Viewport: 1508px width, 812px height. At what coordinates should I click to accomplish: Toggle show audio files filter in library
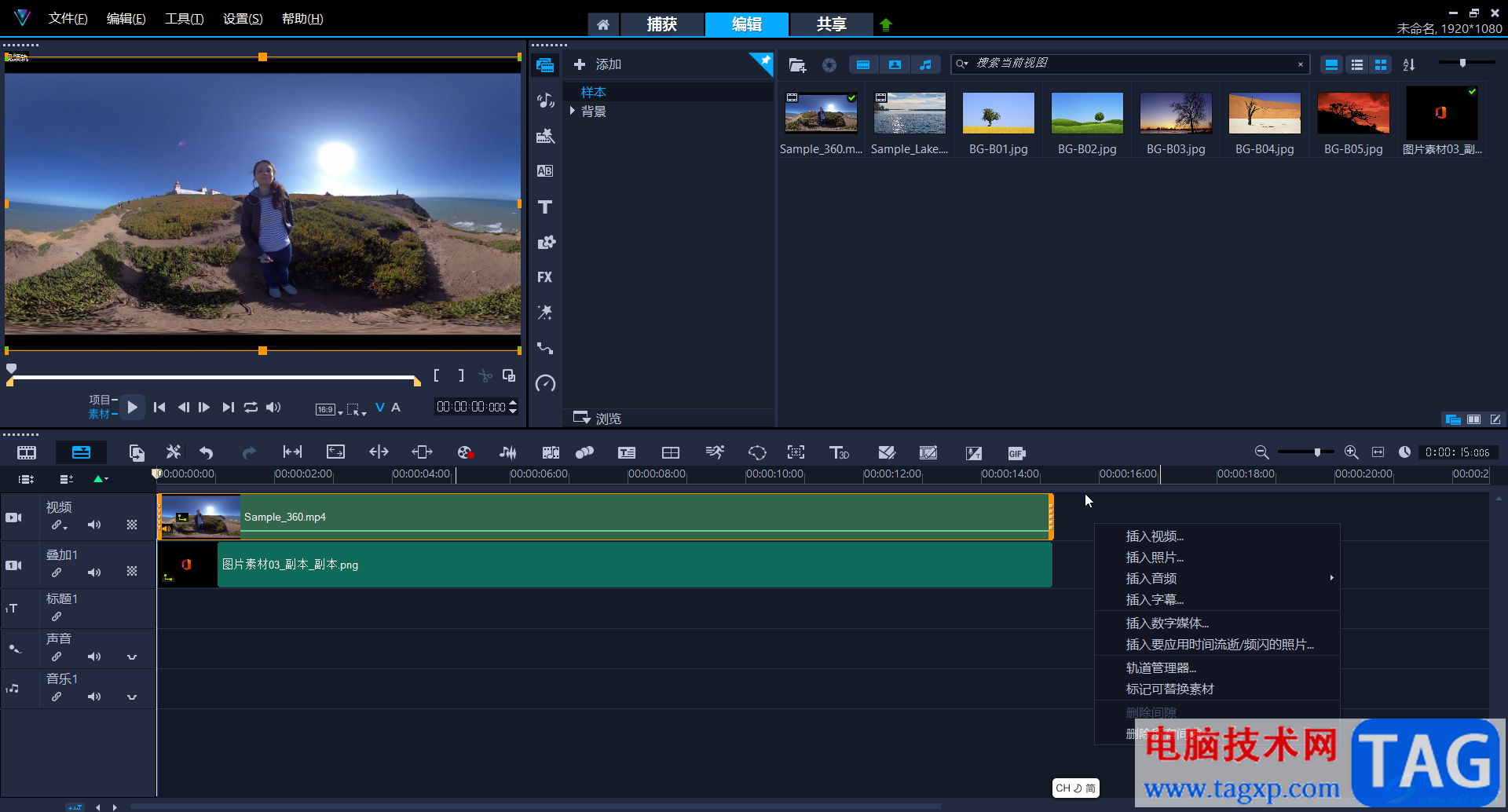pos(926,64)
